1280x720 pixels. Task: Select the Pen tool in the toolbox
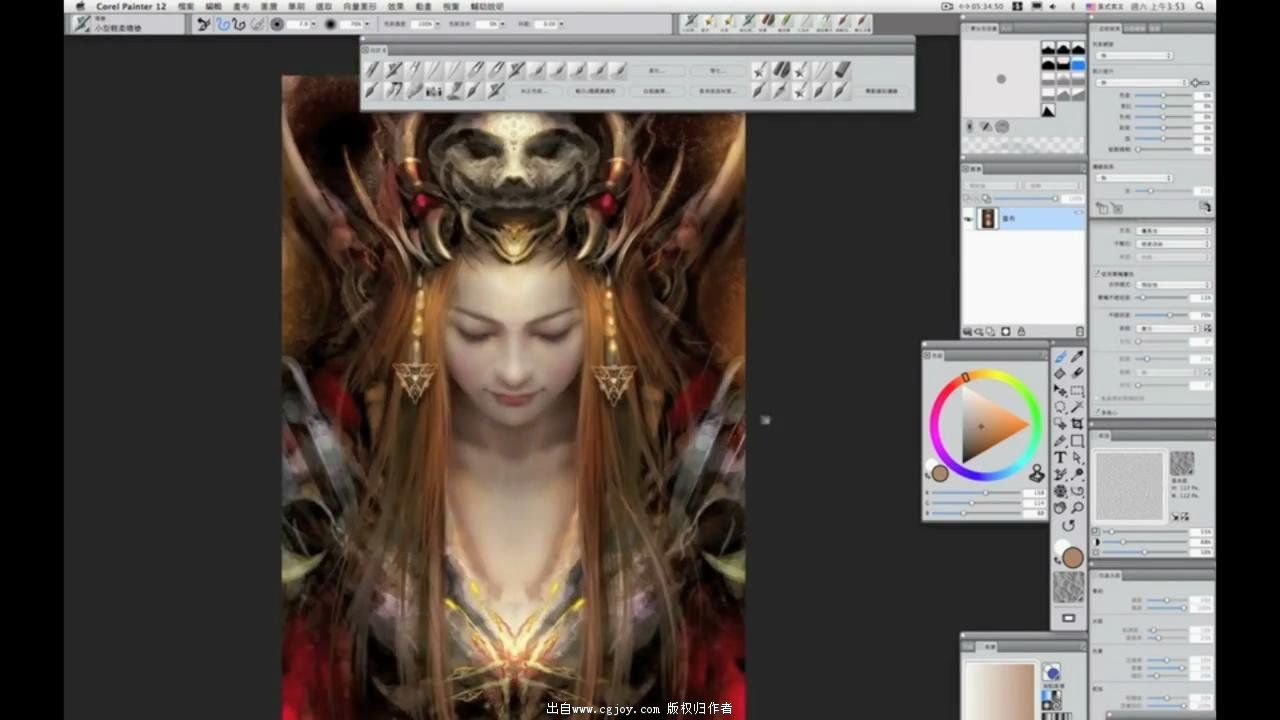point(1060,441)
